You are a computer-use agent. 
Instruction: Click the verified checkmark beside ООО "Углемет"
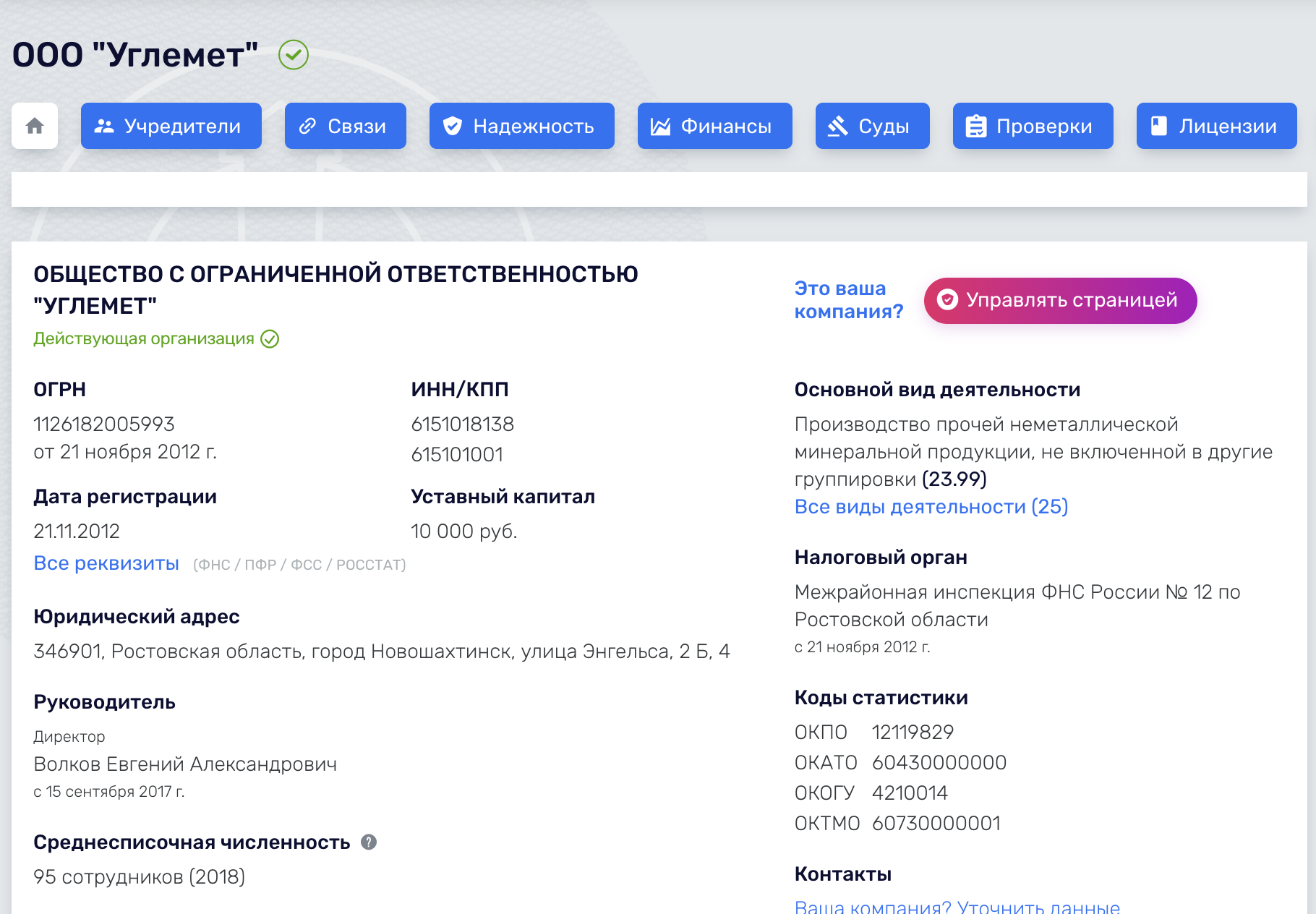point(294,55)
